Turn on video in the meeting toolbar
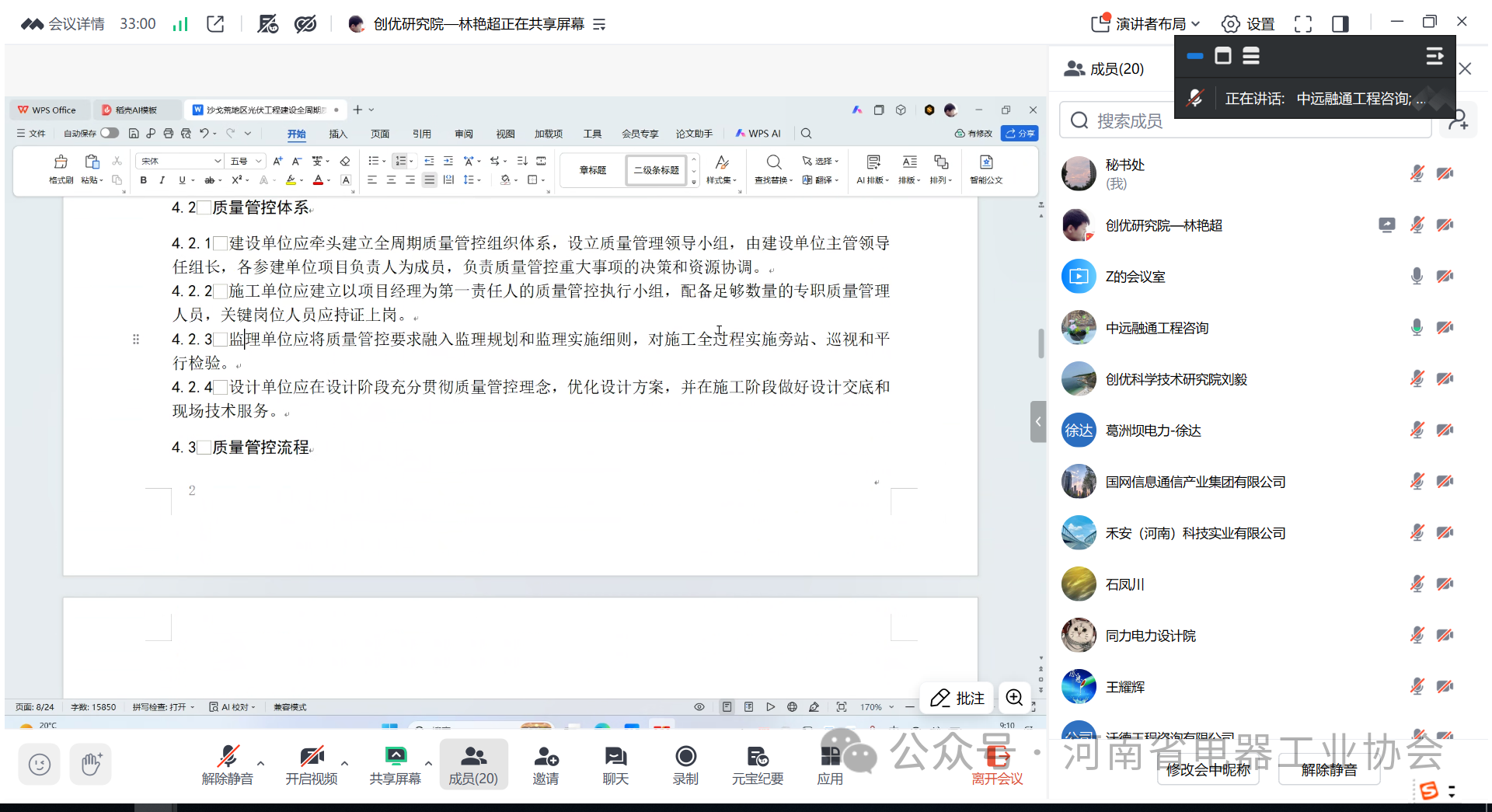 (x=311, y=765)
